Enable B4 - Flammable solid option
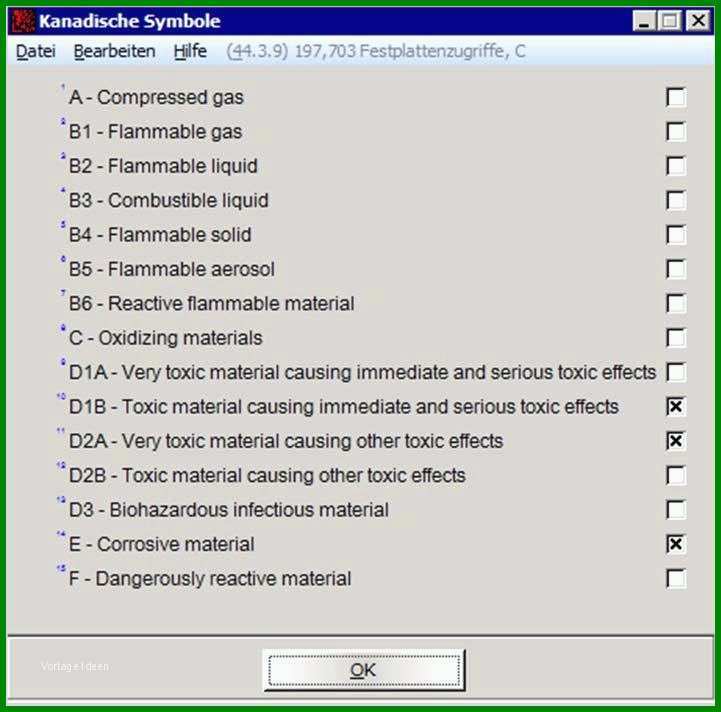721x712 pixels. coord(676,235)
